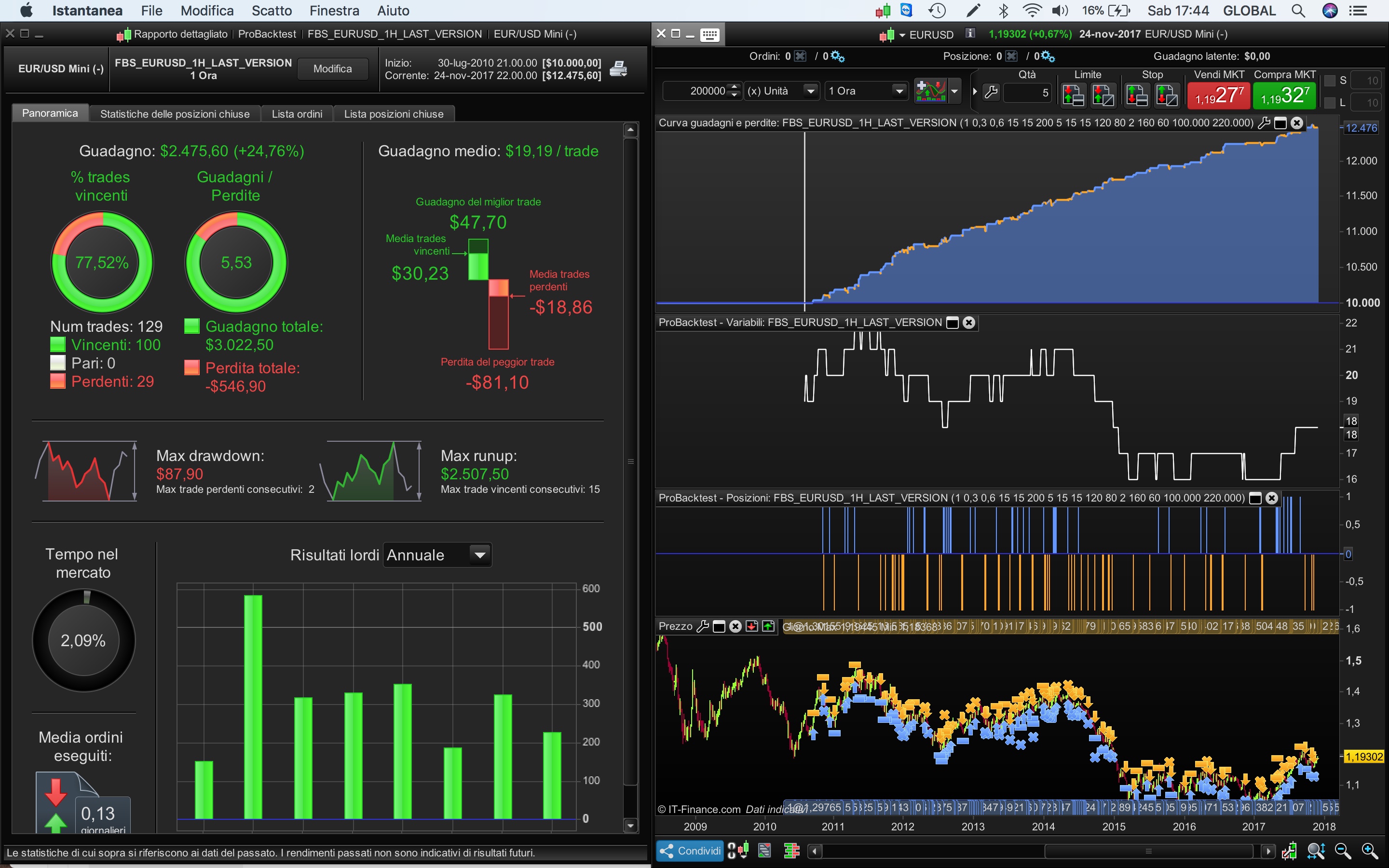1389x868 pixels.
Task: Click the print report icon
Action: [618, 69]
